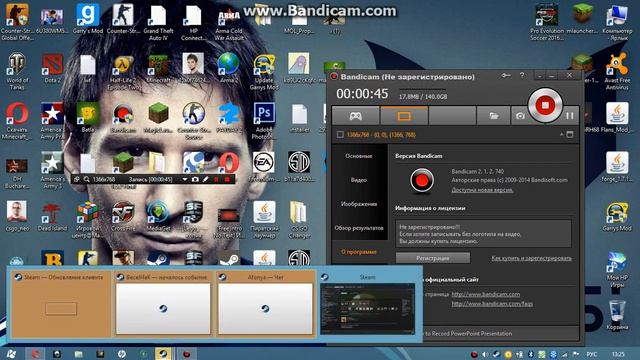Stop recording from the floating bar
This screenshot has width=640, height=360.
(227, 179)
